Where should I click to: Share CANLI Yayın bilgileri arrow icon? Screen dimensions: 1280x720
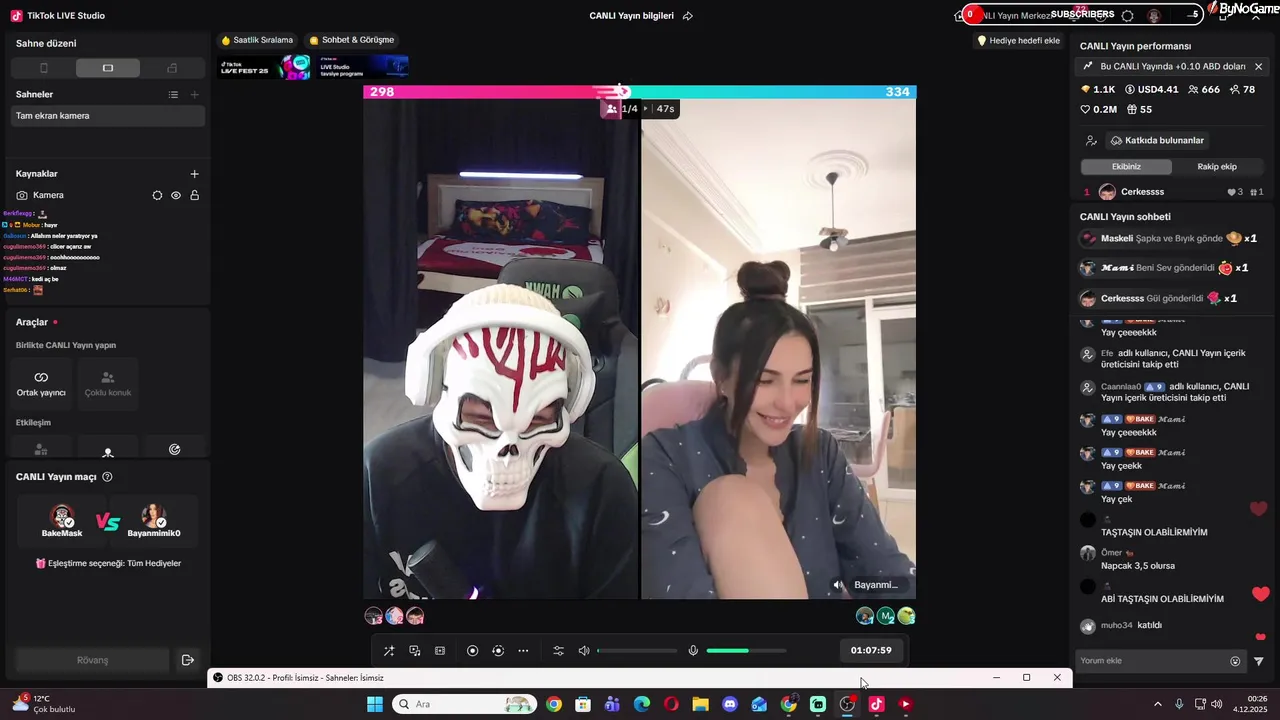click(688, 16)
